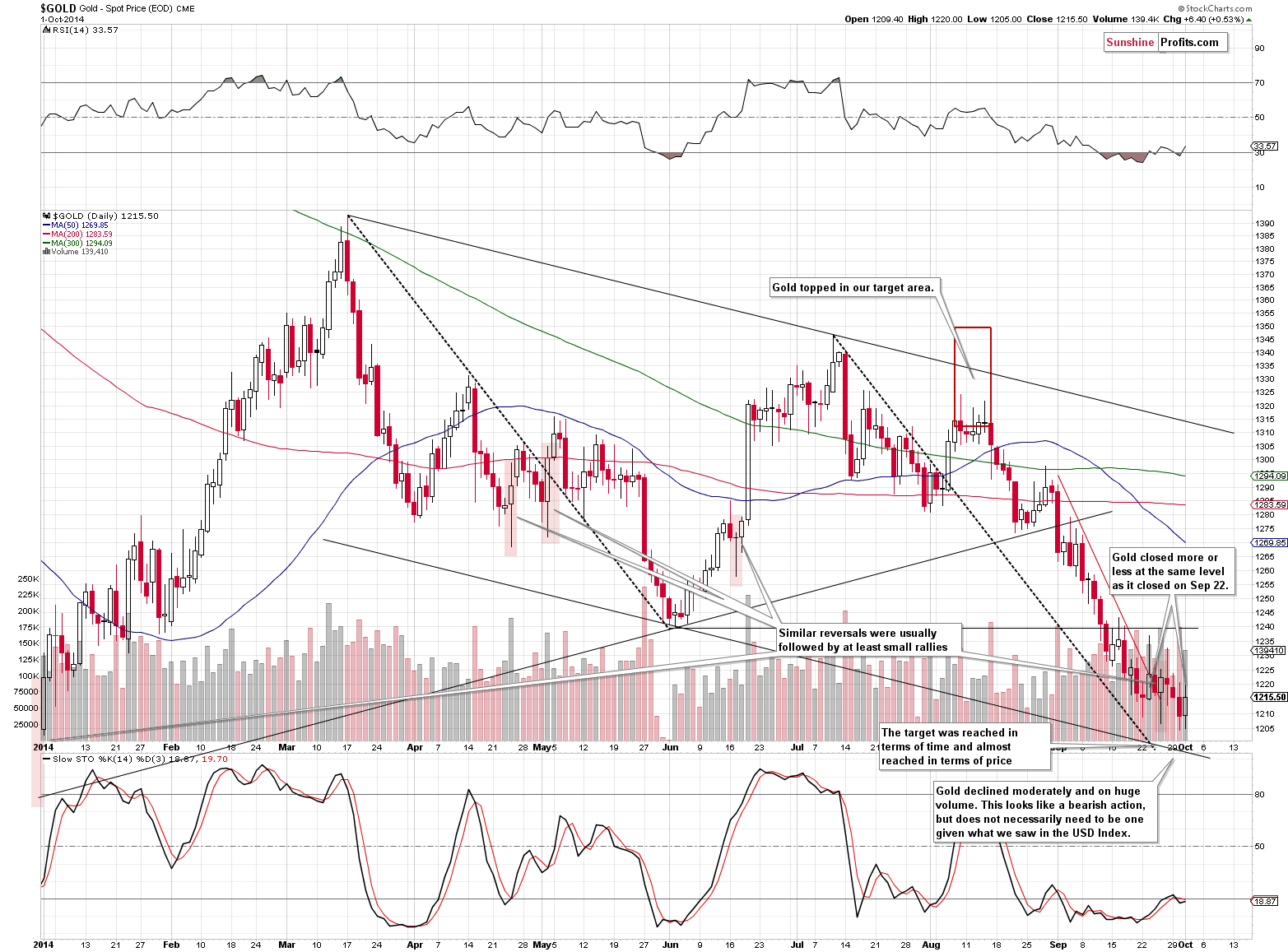
Task: Select the RSI(14) 33.57 indicator label
Action: coord(80,30)
